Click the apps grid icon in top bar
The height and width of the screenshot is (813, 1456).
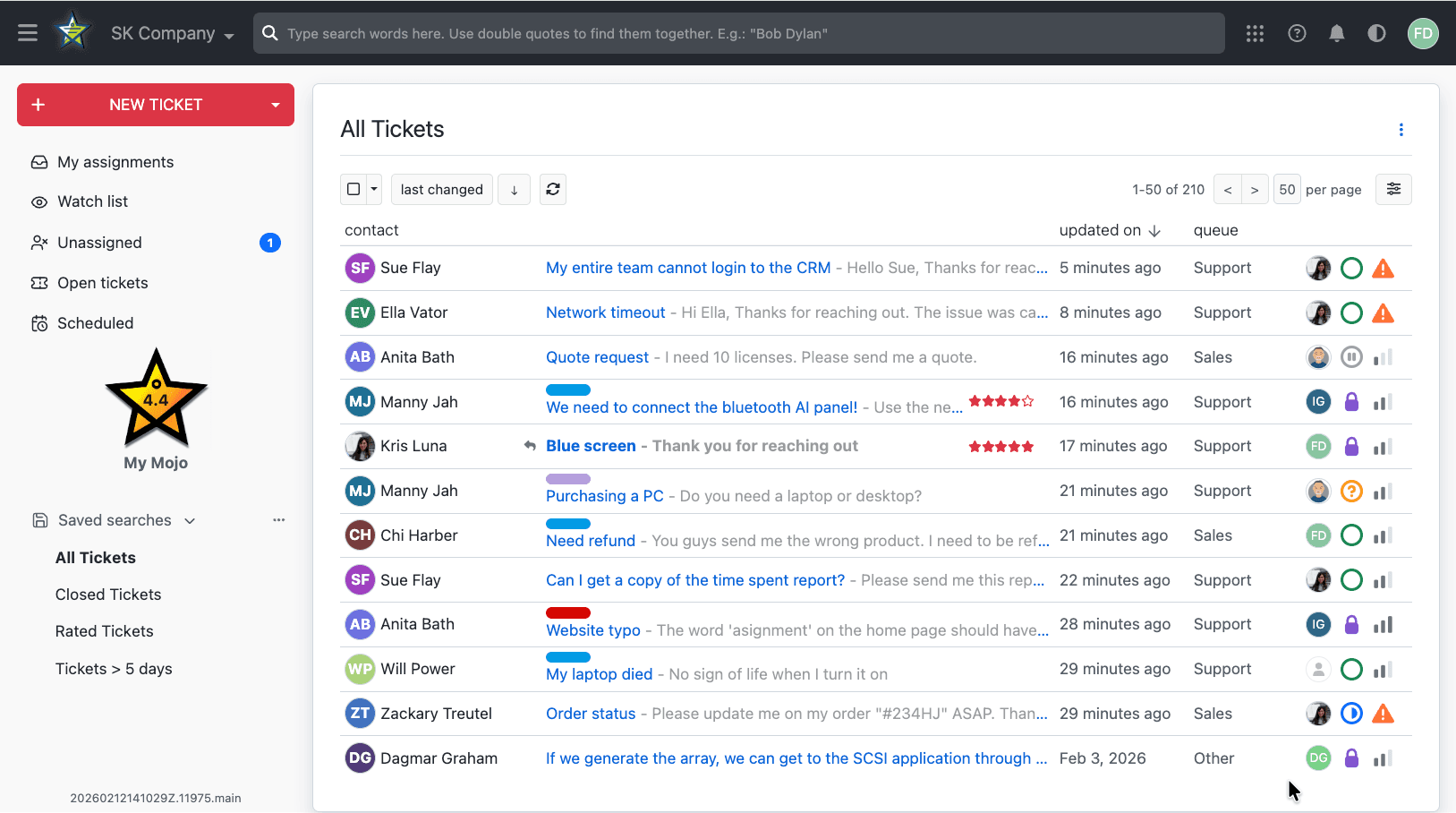click(x=1255, y=33)
